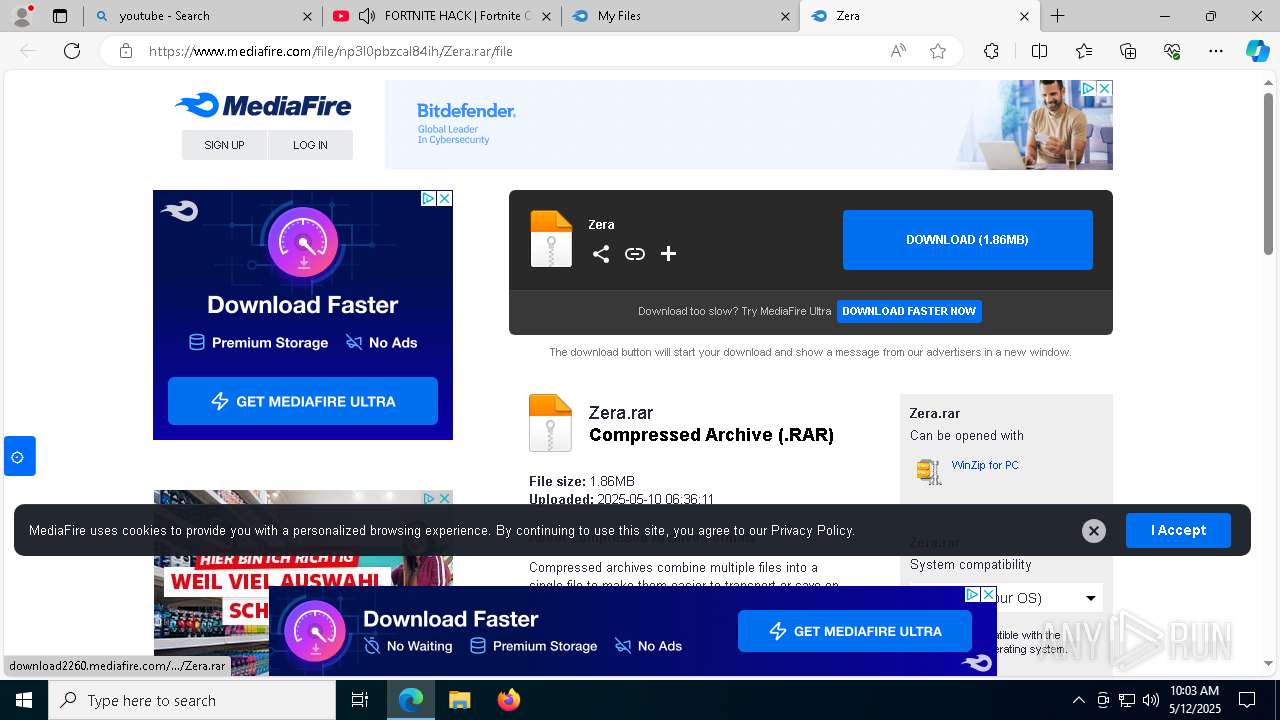The width and height of the screenshot is (1280, 720).
Task: Click the plus icon to add Zera file
Action: tap(669, 254)
